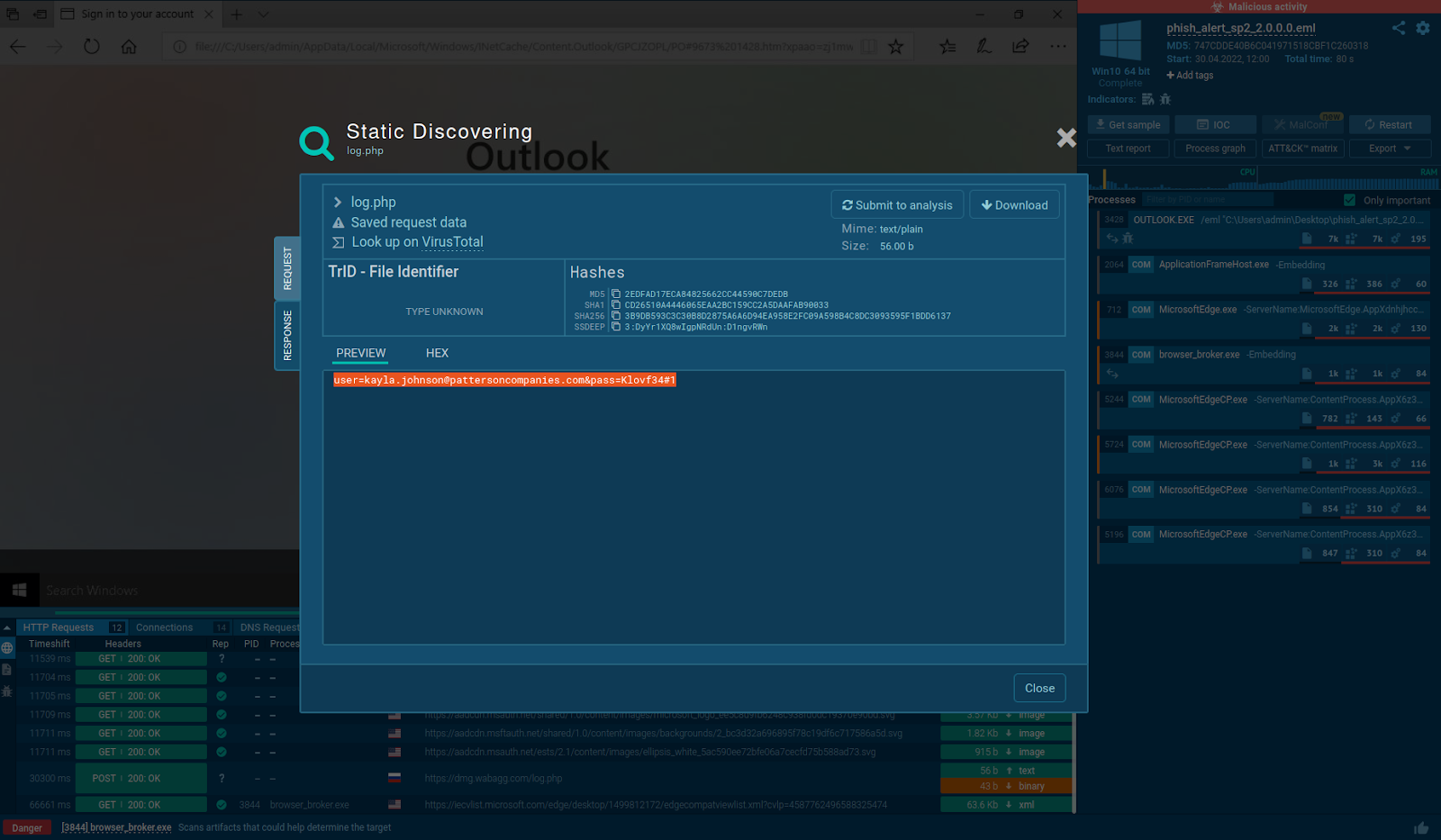Click the bug indicator icon beside Indicators
The image size is (1441, 840).
[x=1165, y=99]
